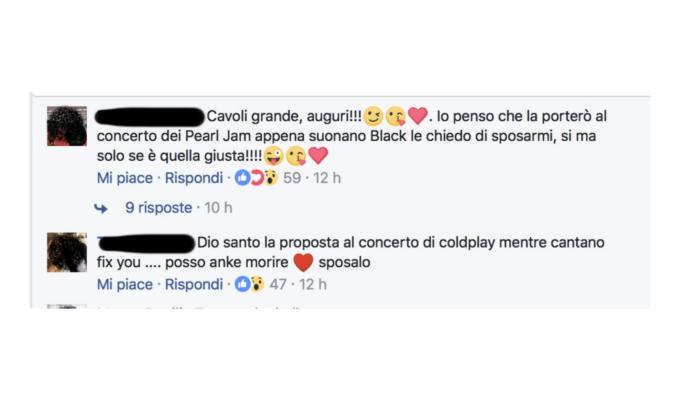This screenshot has height=400, width=680.
Task: Click the red heart emoji before sposalo
Action: click(303, 262)
